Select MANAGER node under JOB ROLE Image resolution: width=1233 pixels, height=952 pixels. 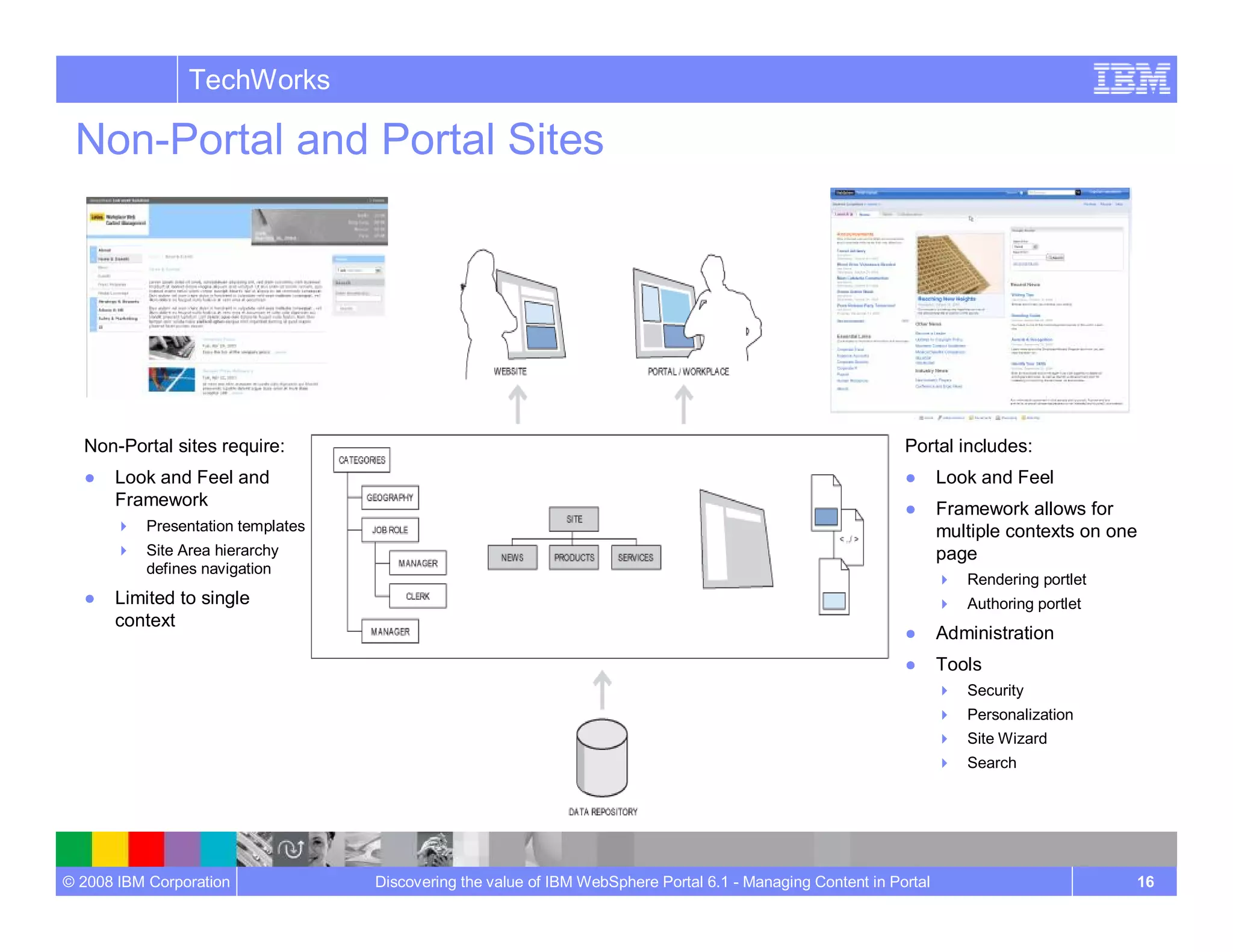pos(418,563)
